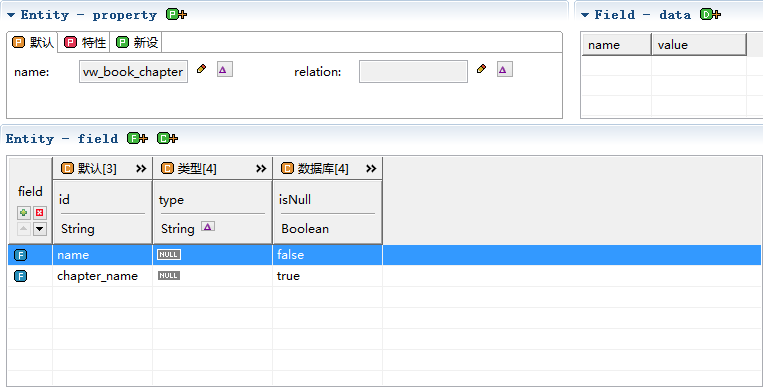
Task: Click the green C+ add column icon
Action: click(167, 139)
